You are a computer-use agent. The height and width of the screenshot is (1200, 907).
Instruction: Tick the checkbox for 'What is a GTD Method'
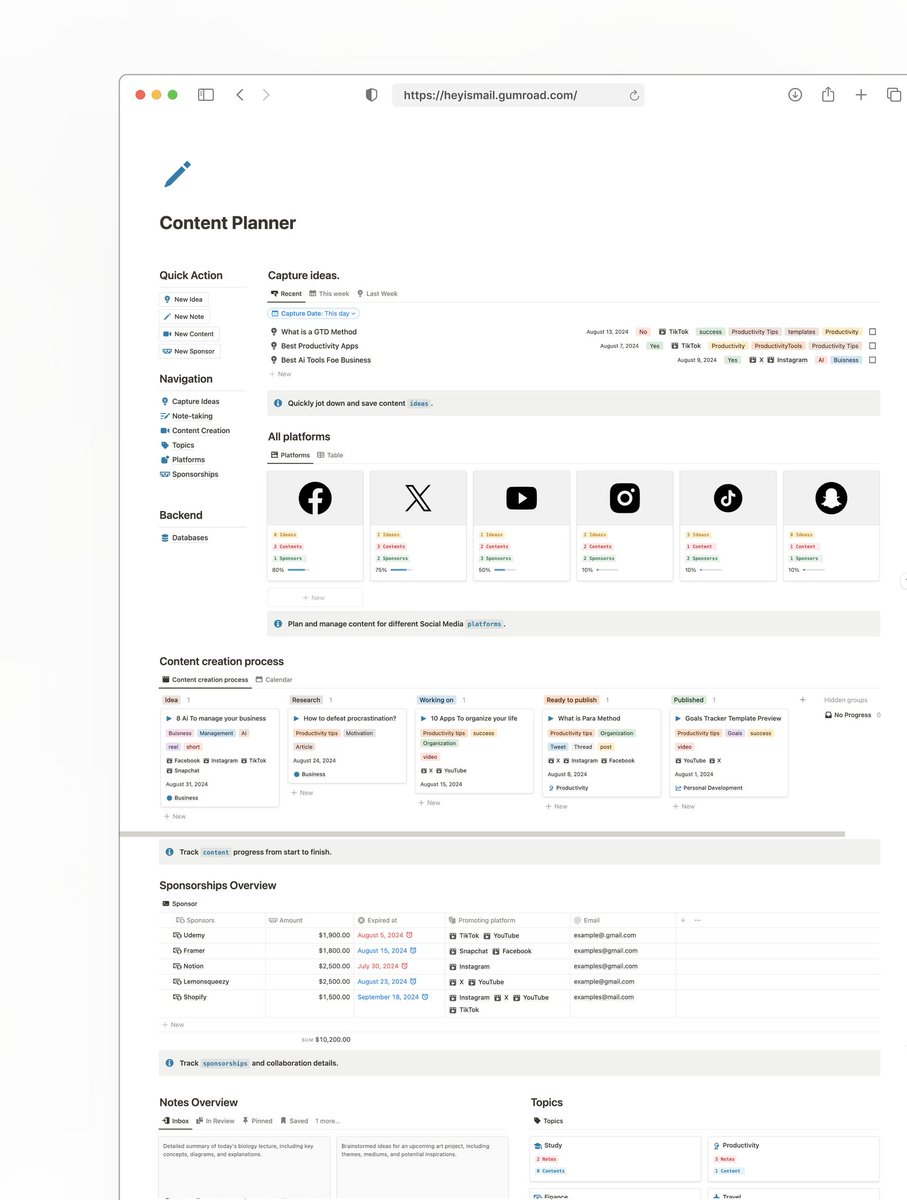click(x=872, y=332)
